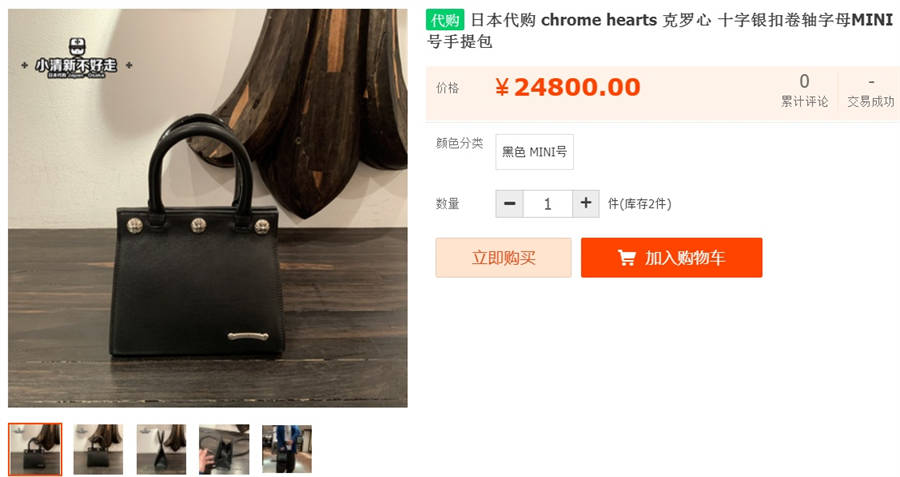The width and height of the screenshot is (900, 477).
Task: Click the main handbag product image
Action: tap(208, 208)
